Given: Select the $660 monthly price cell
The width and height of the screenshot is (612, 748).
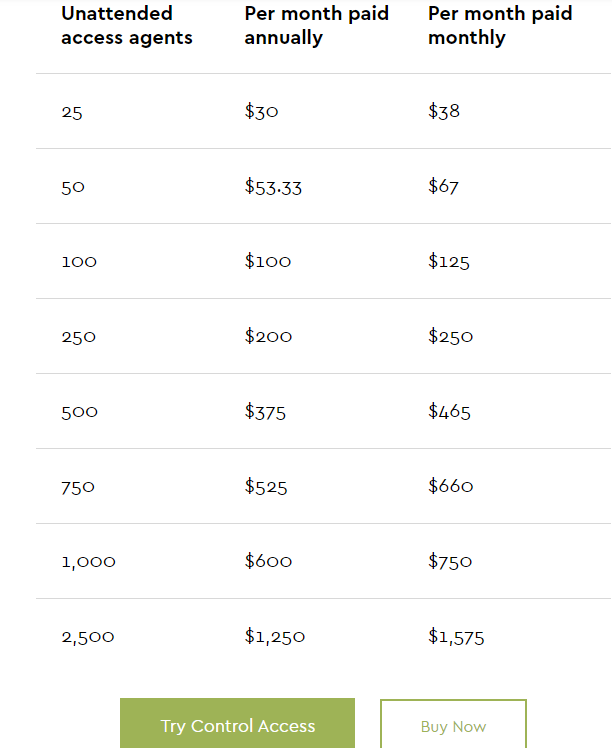Looking at the screenshot, I should coord(450,487).
